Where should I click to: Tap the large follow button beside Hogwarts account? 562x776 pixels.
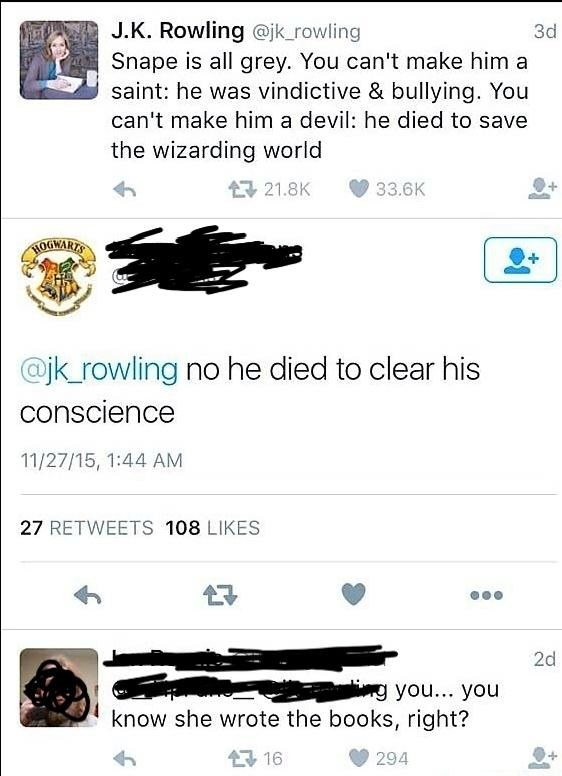(x=520, y=260)
